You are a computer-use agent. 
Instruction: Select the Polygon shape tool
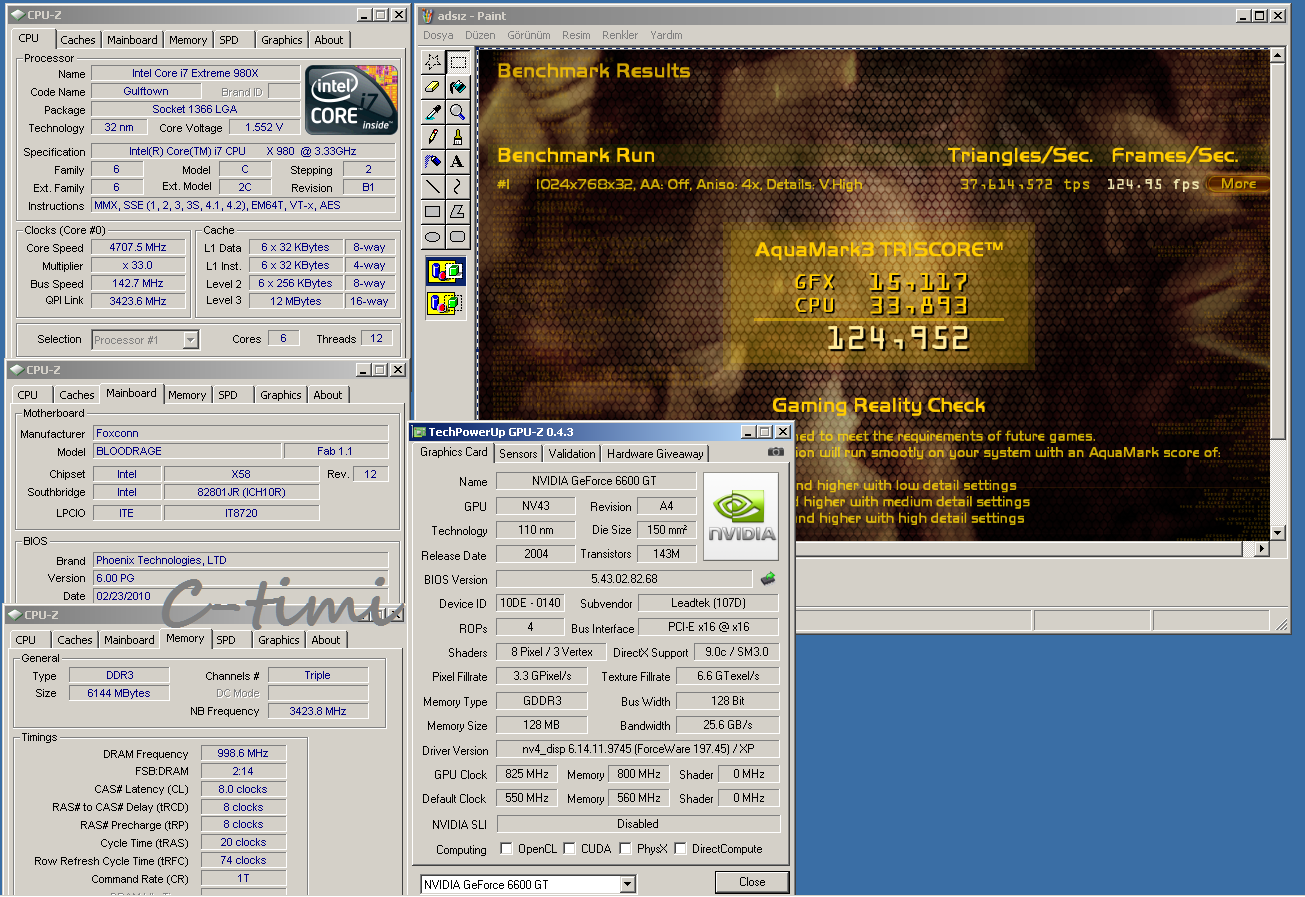click(x=457, y=211)
